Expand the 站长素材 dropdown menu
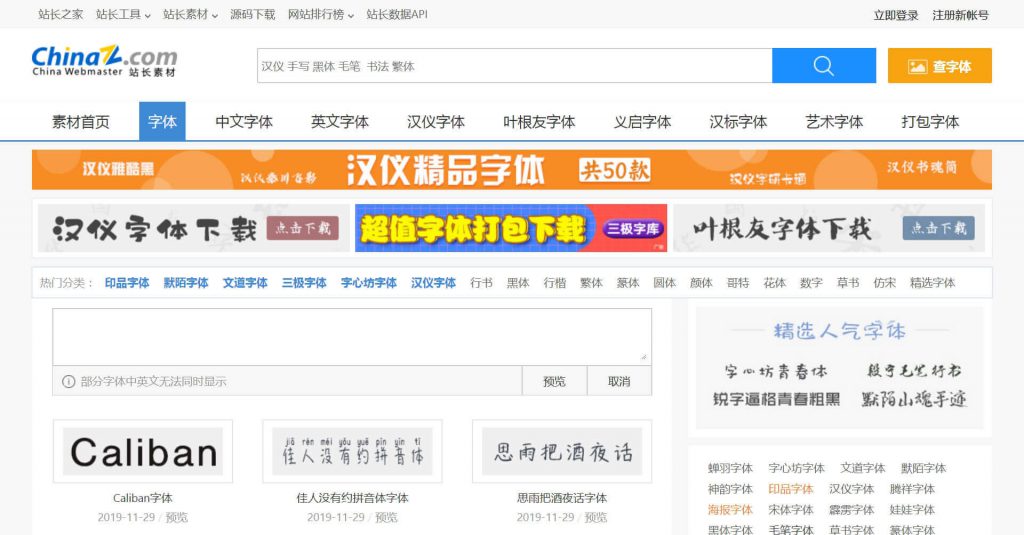 (x=191, y=15)
